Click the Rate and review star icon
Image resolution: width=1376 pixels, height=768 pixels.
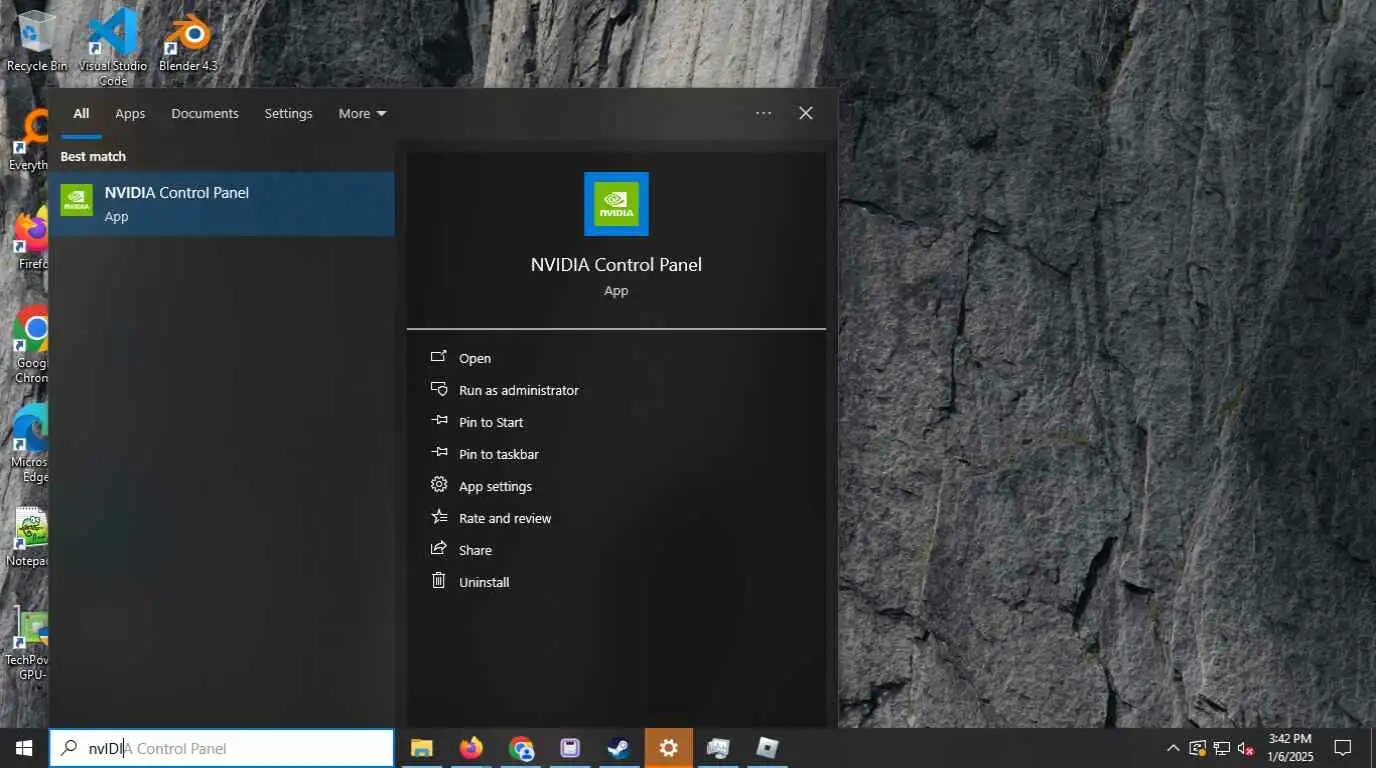click(438, 517)
